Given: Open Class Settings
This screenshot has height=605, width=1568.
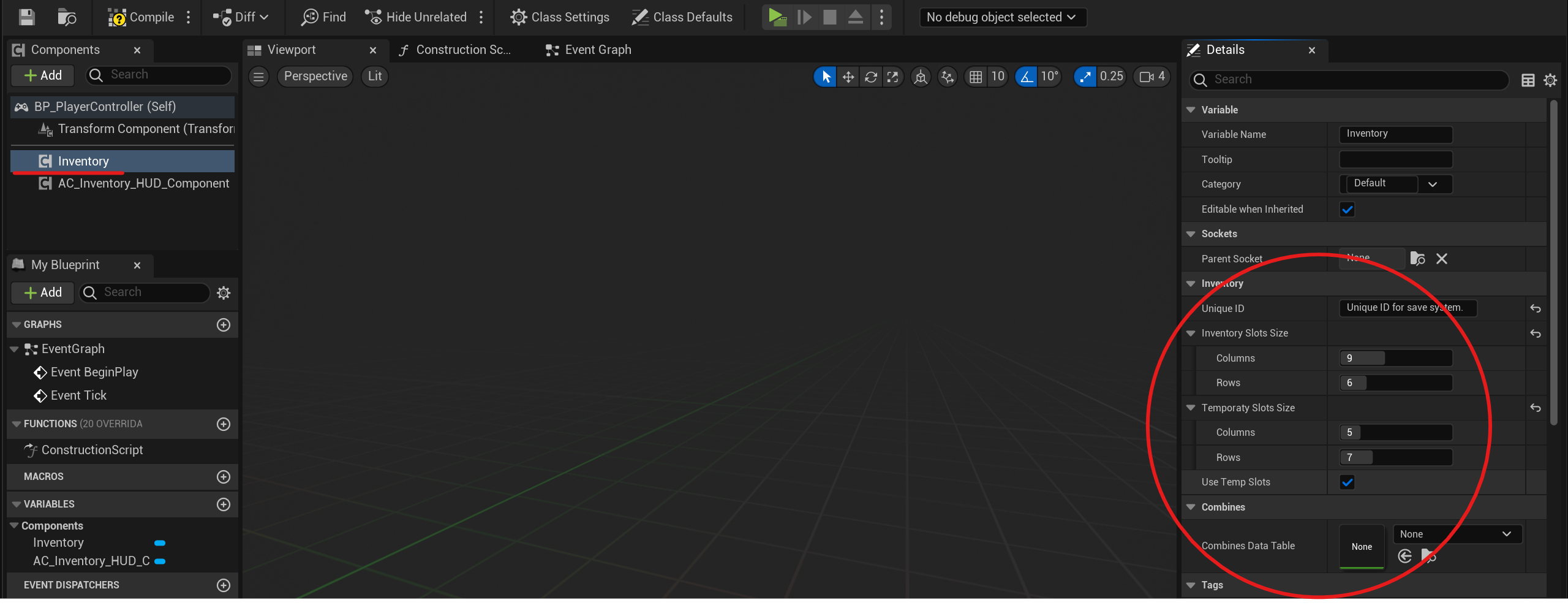Looking at the screenshot, I should click(560, 17).
